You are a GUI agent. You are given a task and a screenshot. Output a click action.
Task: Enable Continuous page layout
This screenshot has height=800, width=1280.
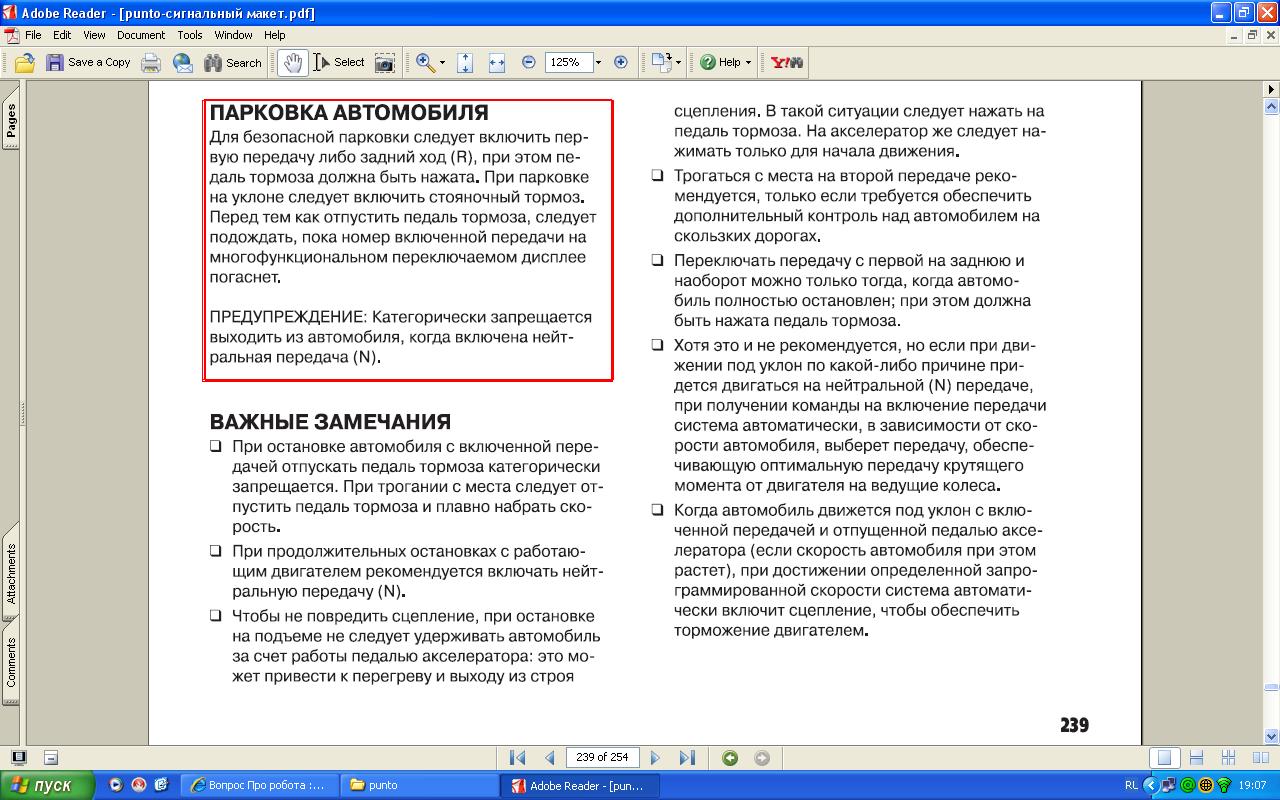tap(1196, 758)
